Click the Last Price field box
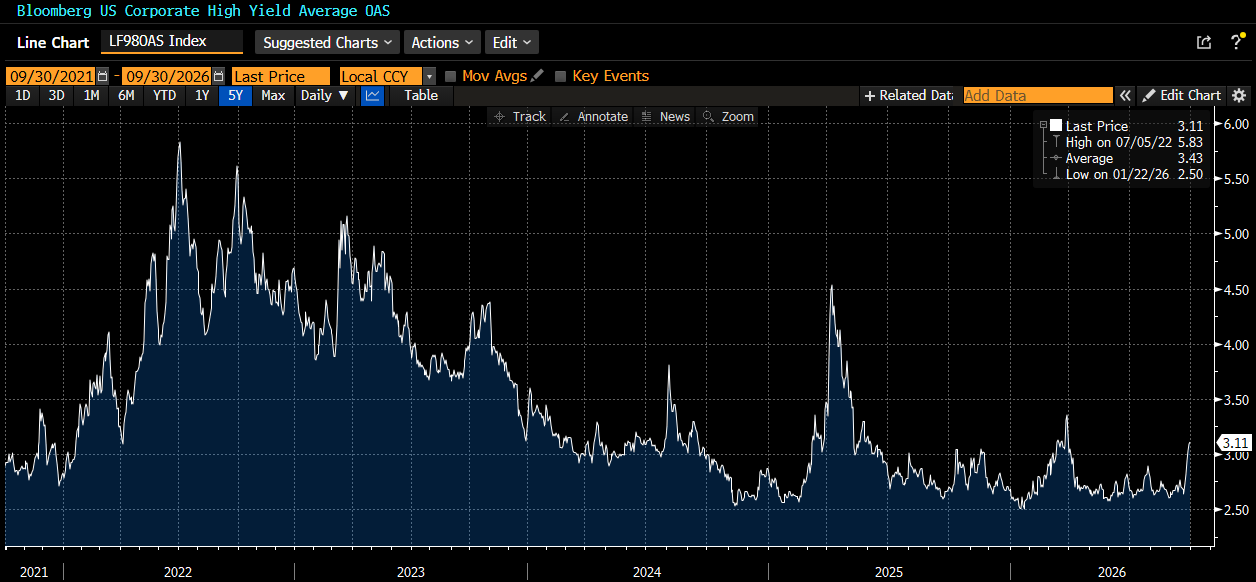This screenshot has height=582, width=1256. pyautogui.click(x=280, y=76)
